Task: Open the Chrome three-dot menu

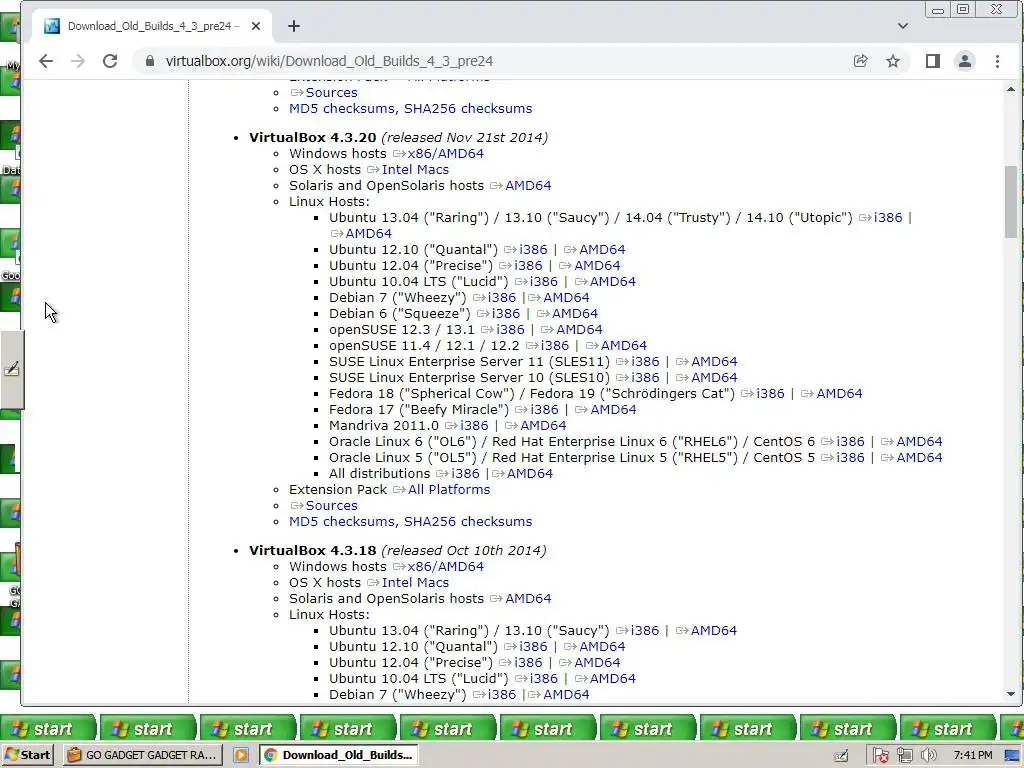Action: (997, 61)
